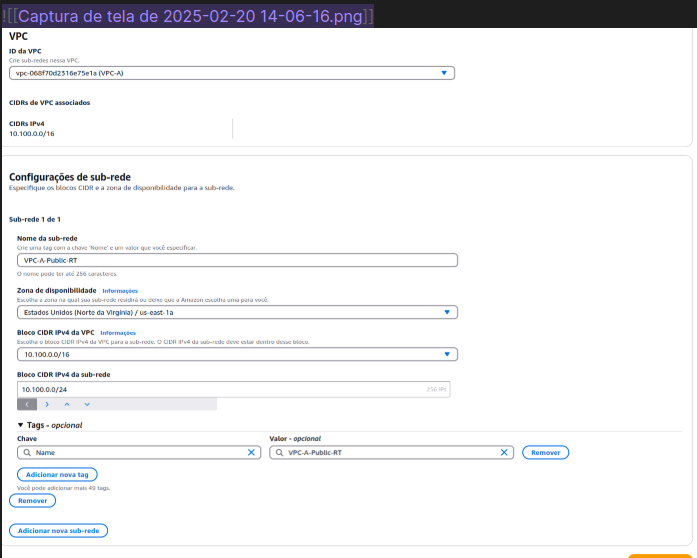Click Informações link beside Bloco CIDR IPv4 da VPC
Viewport: 697px width, 558px height.
coord(117,333)
